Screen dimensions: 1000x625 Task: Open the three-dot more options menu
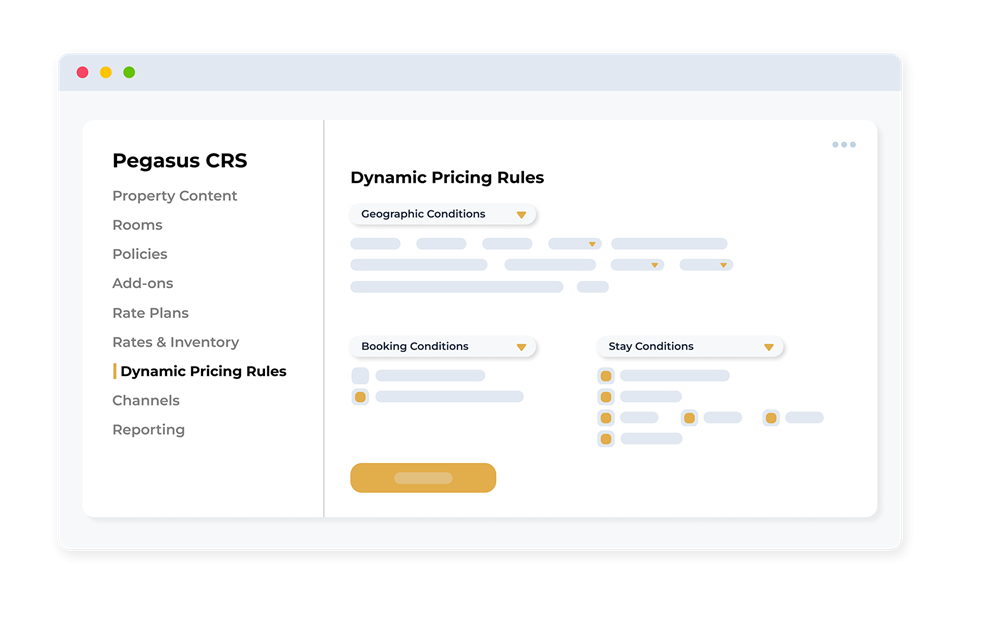pyautogui.click(x=844, y=145)
